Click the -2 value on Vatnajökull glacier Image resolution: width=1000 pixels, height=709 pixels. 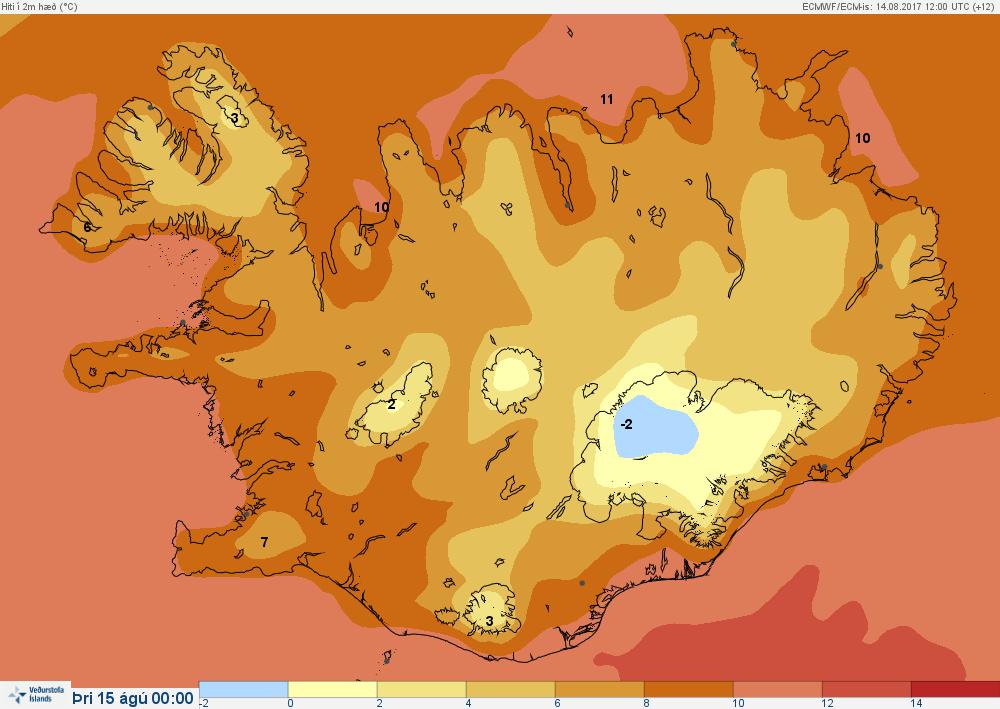click(x=627, y=425)
